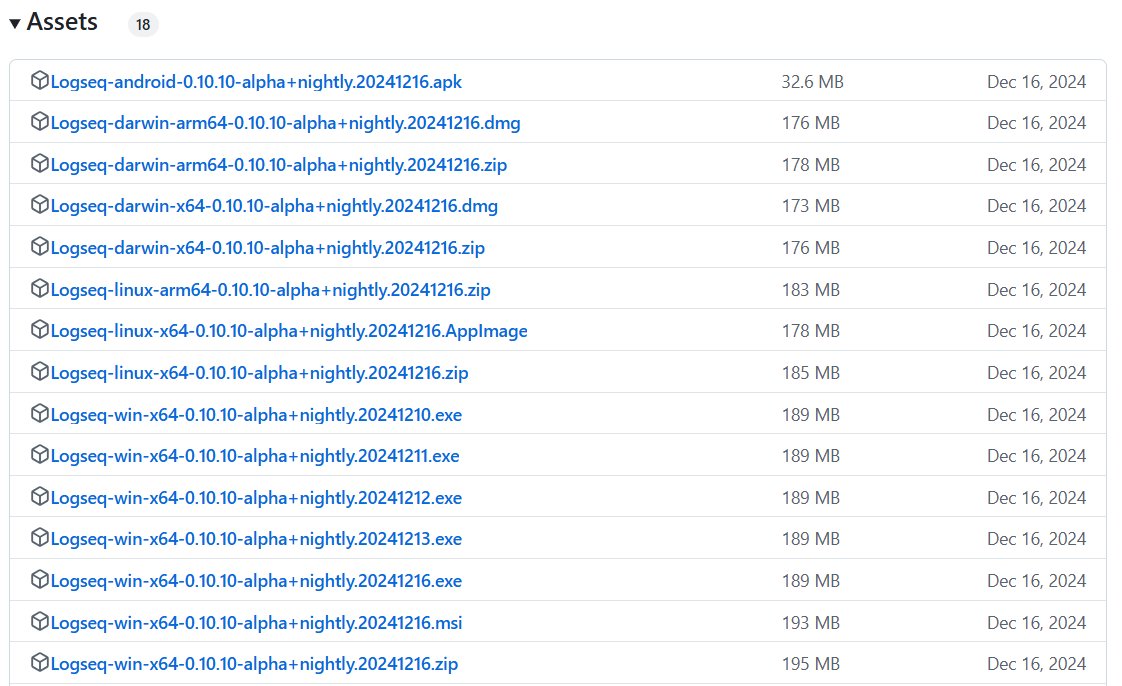Download Logseq-win-x64 nightly.20241216.zip
This screenshot has width=1122, height=686.
tap(254, 664)
